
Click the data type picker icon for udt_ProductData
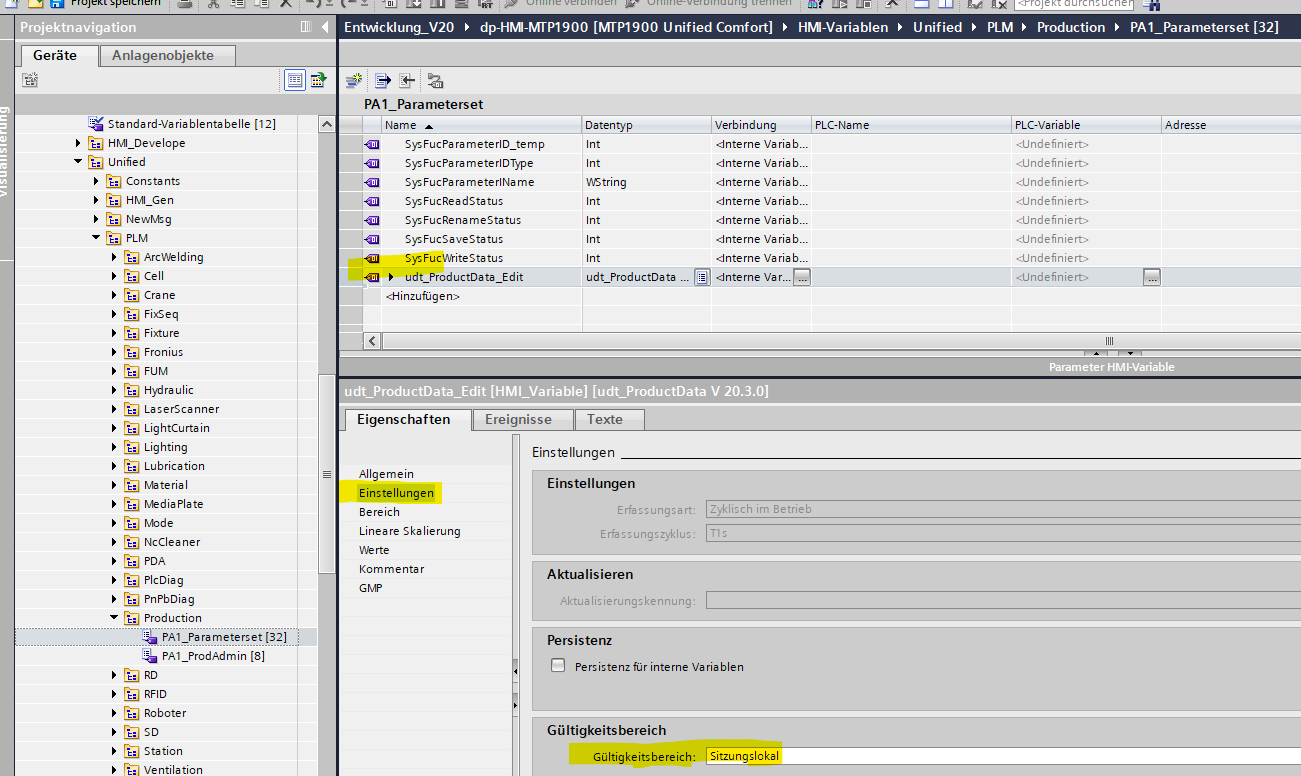click(701, 277)
